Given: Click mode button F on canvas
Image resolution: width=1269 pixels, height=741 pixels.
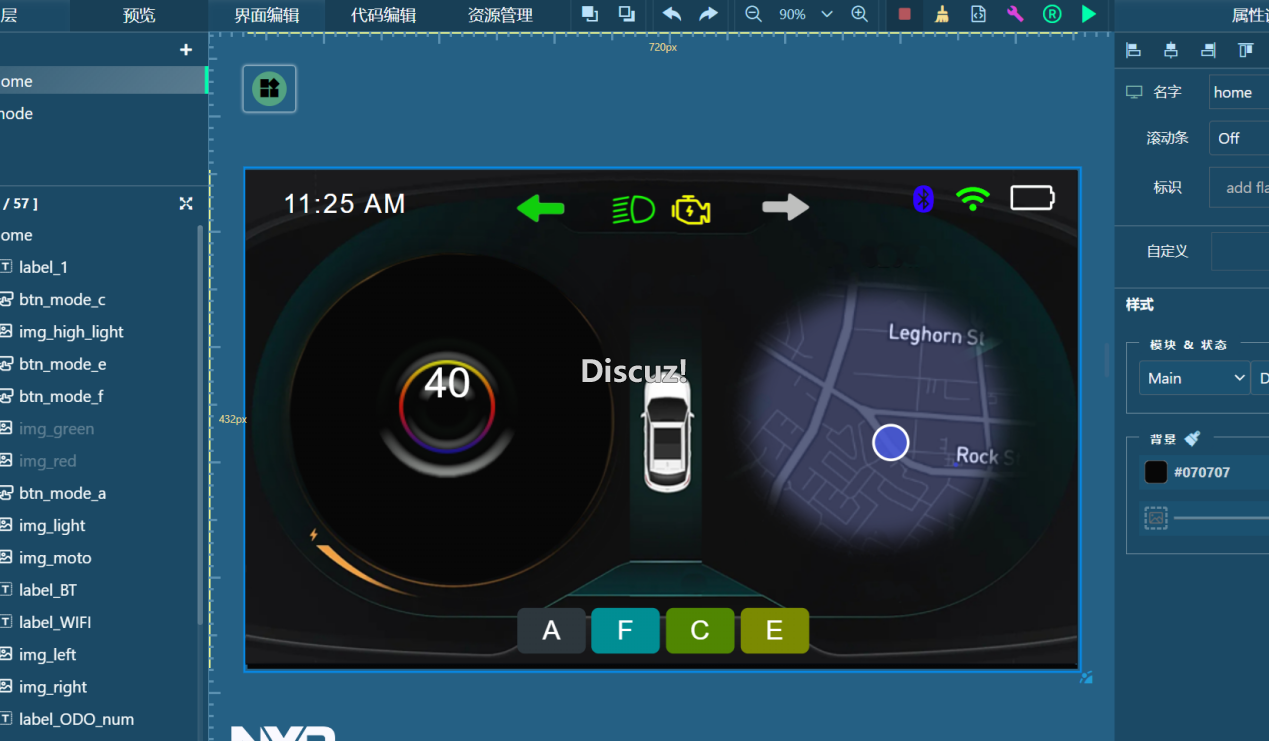Looking at the screenshot, I should coord(625,630).
